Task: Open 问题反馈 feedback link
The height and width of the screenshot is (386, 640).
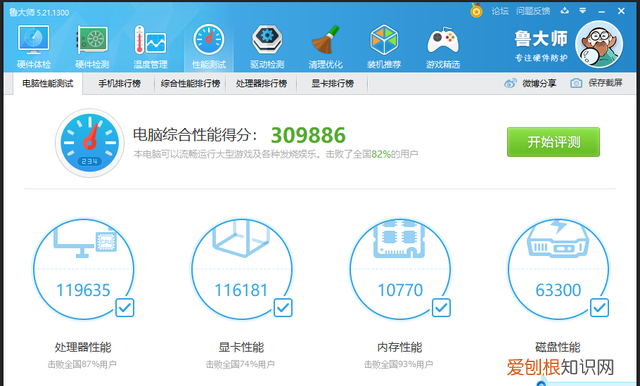Action: click(x=533, y=11)
